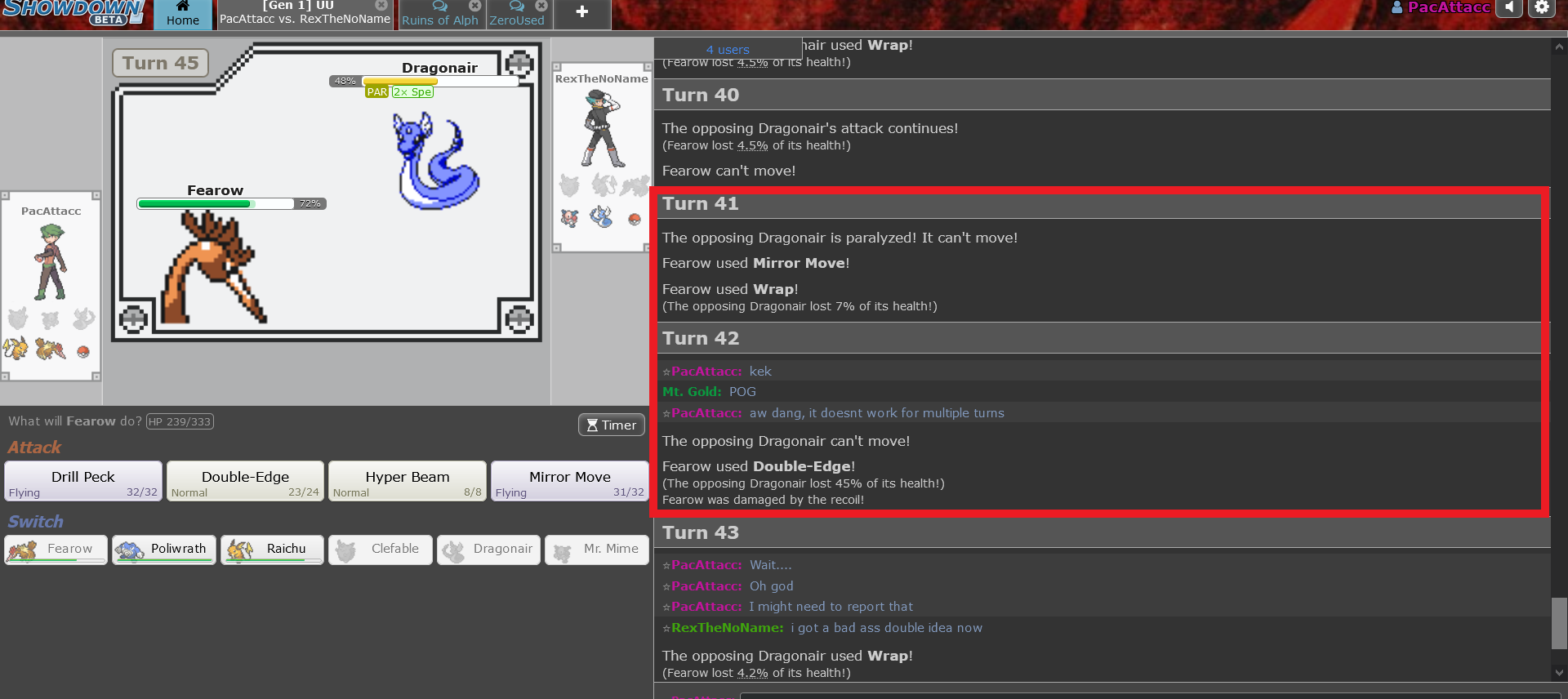Click the Mr. Mime icon in RexTheNoName's team
This screenshot has height=699, width=1568.
click(x=569, y=217)
